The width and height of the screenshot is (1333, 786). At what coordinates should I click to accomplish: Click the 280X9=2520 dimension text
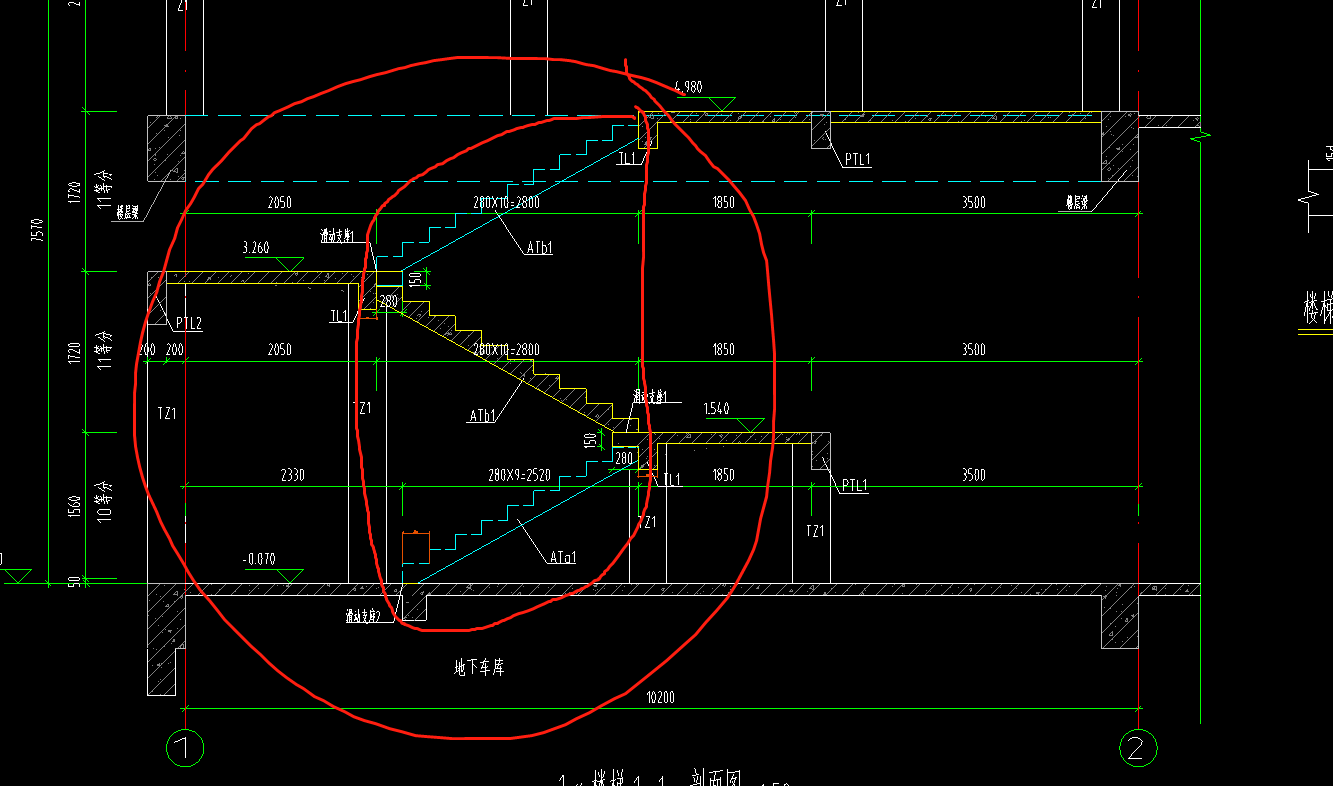coord(522,474)
